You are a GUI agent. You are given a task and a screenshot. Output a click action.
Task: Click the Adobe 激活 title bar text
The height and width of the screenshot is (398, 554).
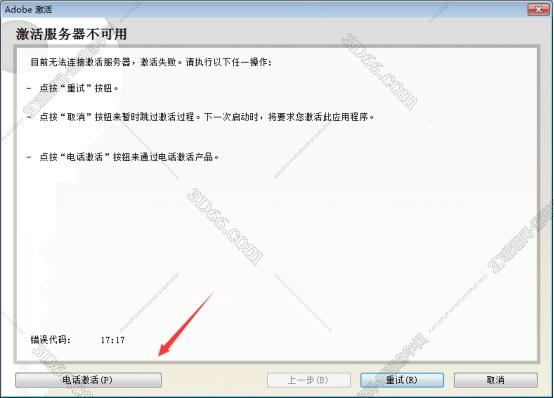coord(28,10)
